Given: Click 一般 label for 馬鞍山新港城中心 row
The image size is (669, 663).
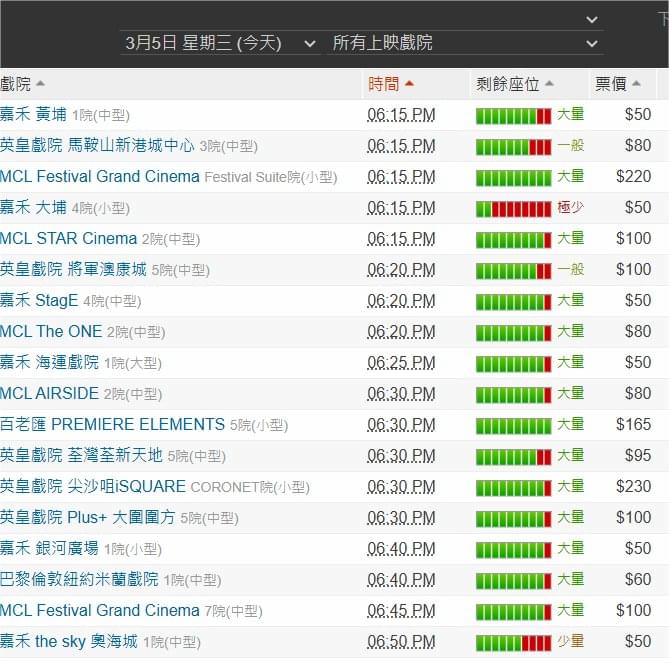Looking at the screenshot, I should pos(570,145).
